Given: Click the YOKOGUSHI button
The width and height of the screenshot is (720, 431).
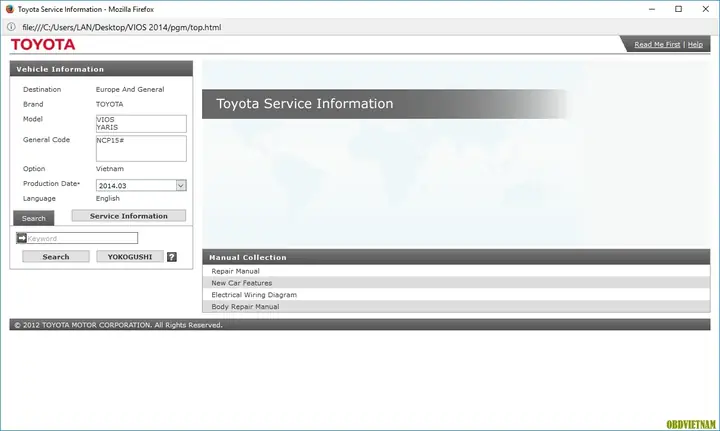Looking at the screenshot, I should (x=130, y=257).
